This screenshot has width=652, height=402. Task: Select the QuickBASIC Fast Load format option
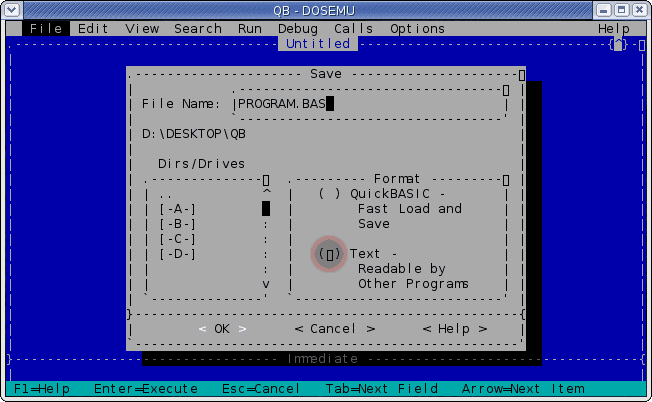(330, 194)
